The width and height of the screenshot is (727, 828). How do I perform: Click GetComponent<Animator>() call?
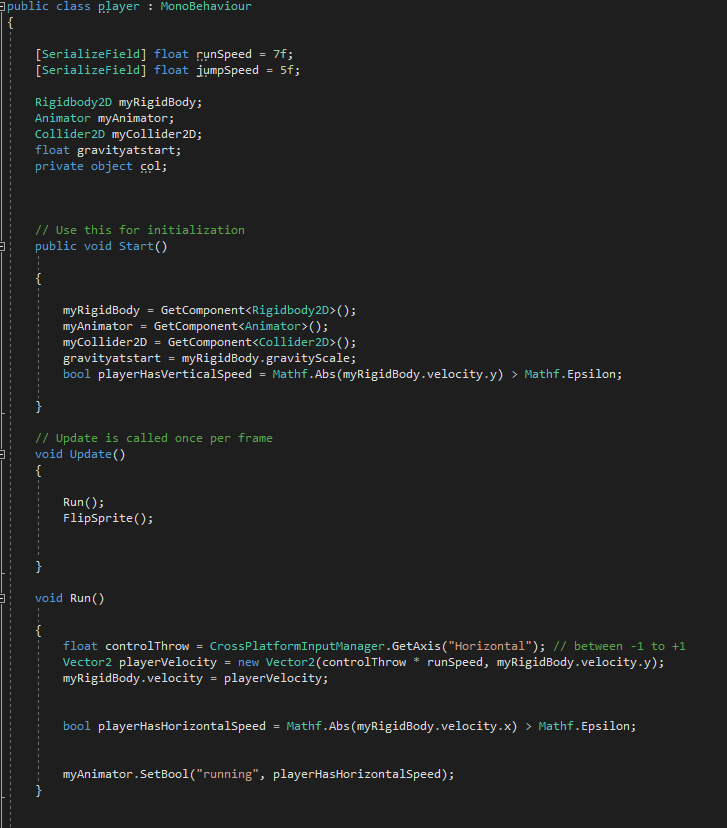[241, 326]
